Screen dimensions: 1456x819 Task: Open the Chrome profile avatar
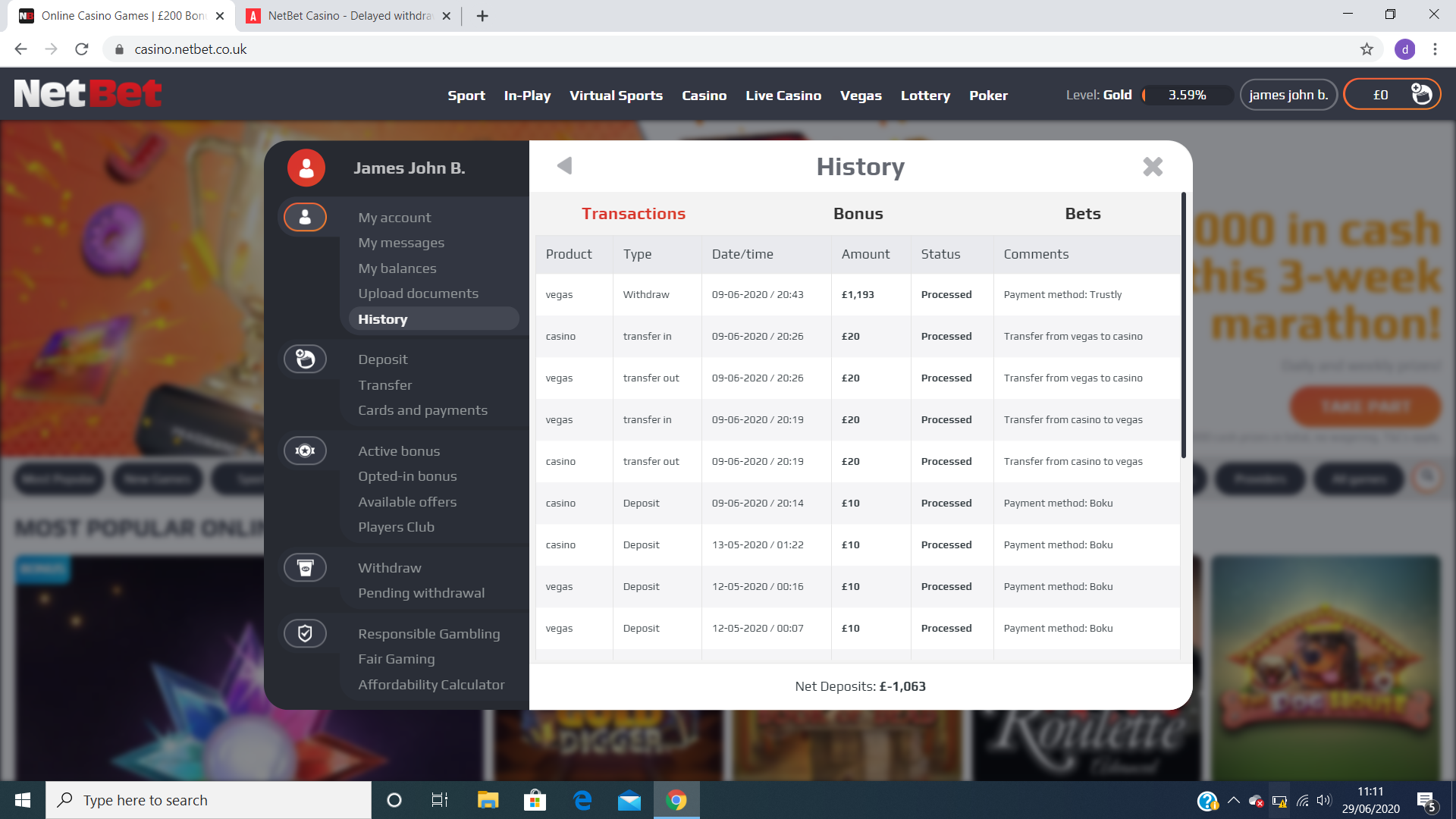1404,49
